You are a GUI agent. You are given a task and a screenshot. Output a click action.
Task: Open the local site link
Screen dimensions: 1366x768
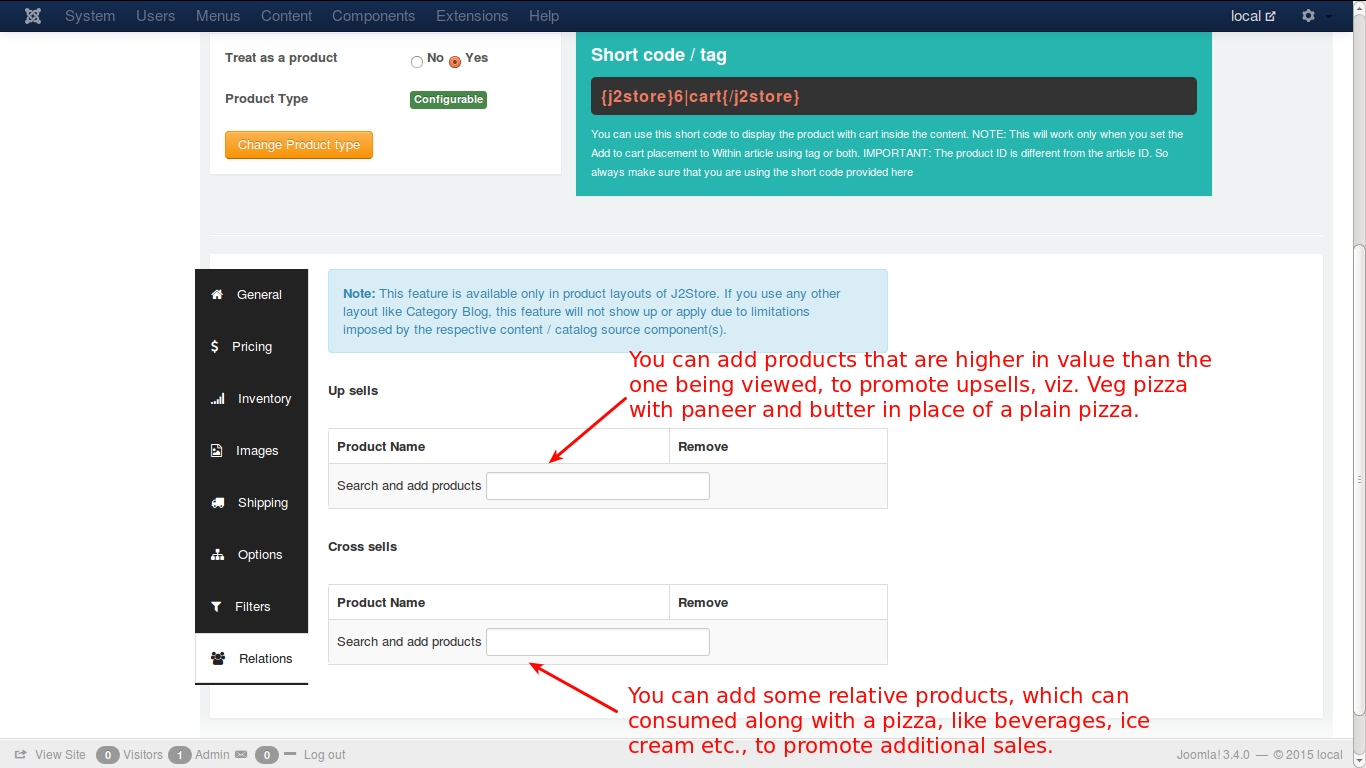(1253, 16)
